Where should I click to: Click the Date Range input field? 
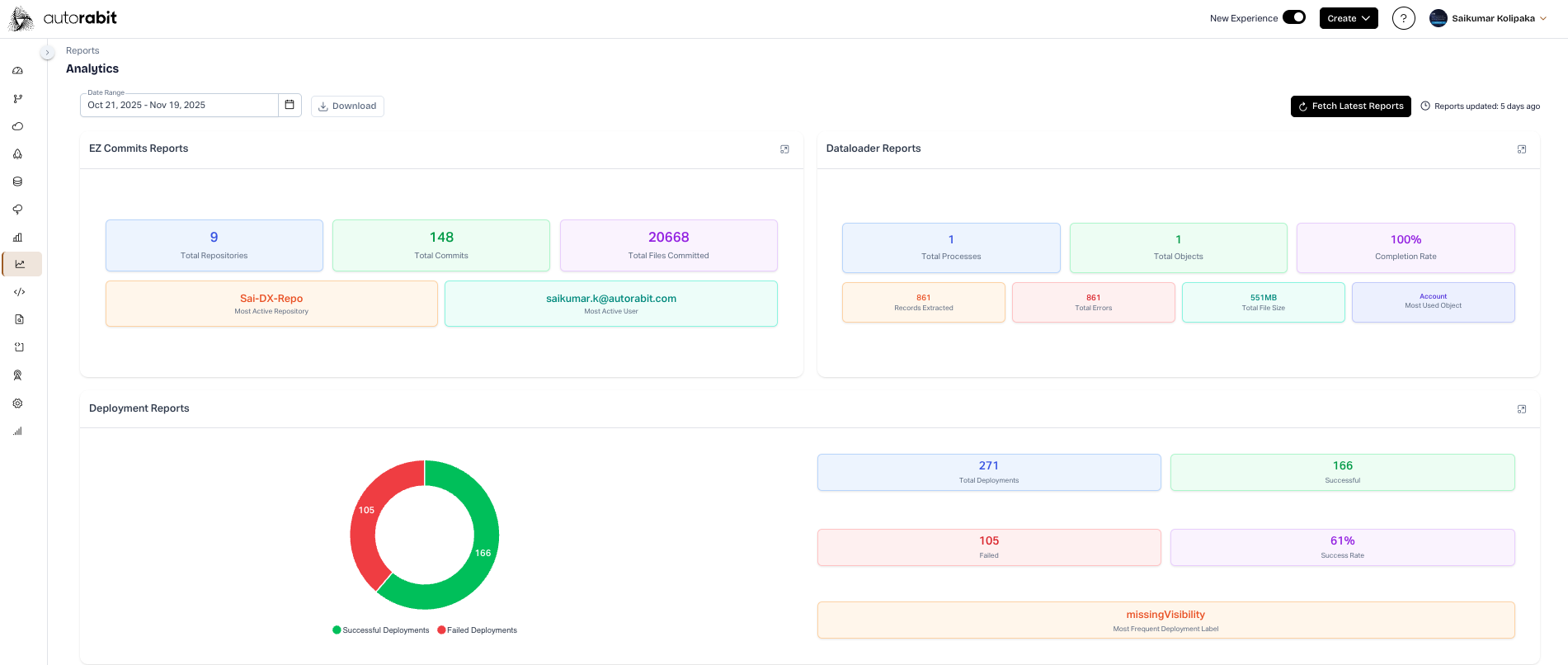[x=179, y=106]
